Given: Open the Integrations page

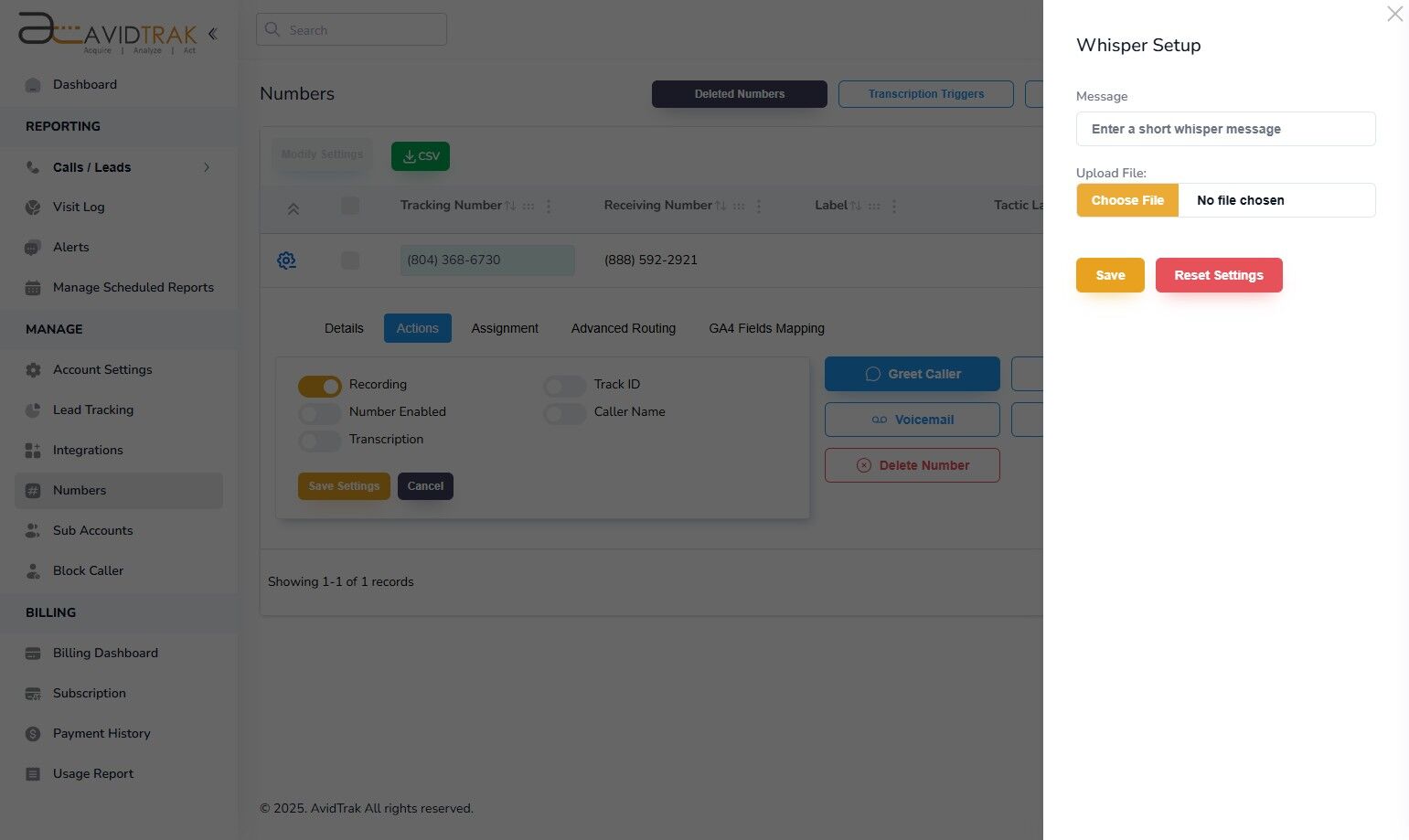Looking at the screenshot, I should [88, 450].
